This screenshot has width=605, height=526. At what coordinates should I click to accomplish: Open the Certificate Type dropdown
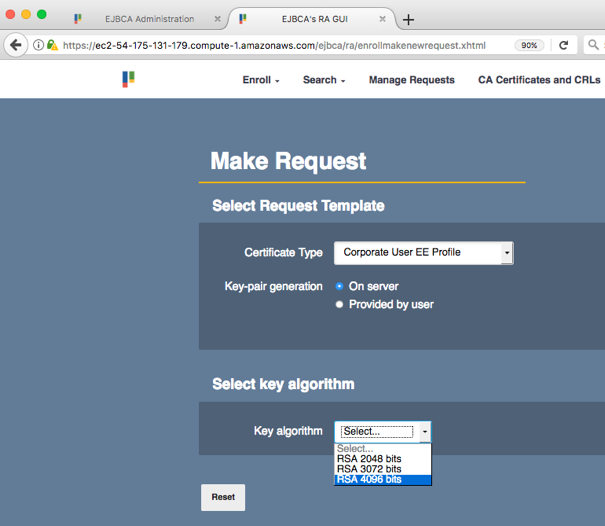[422, 253]
